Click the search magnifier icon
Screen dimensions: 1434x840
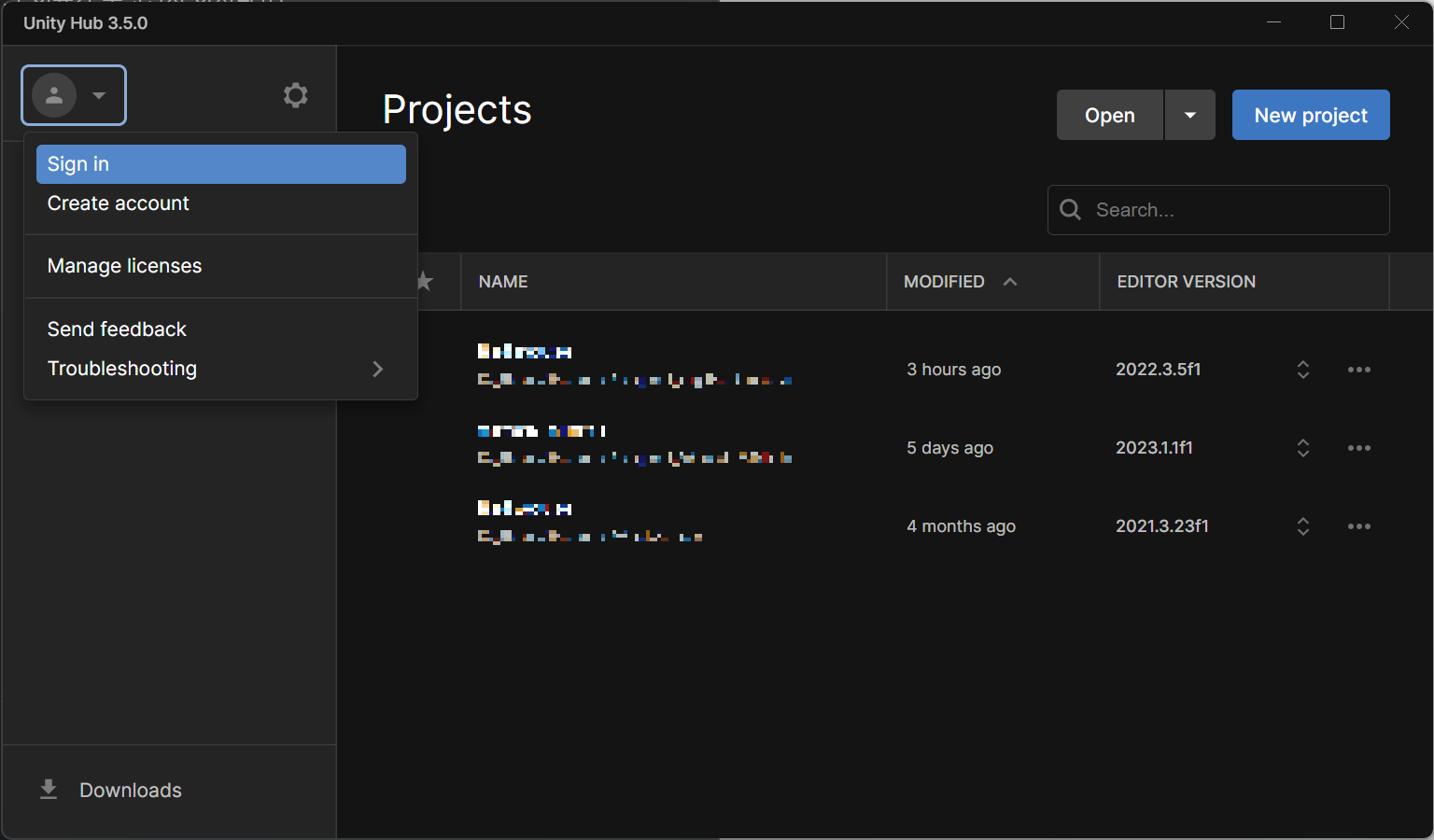(1071, 210)
